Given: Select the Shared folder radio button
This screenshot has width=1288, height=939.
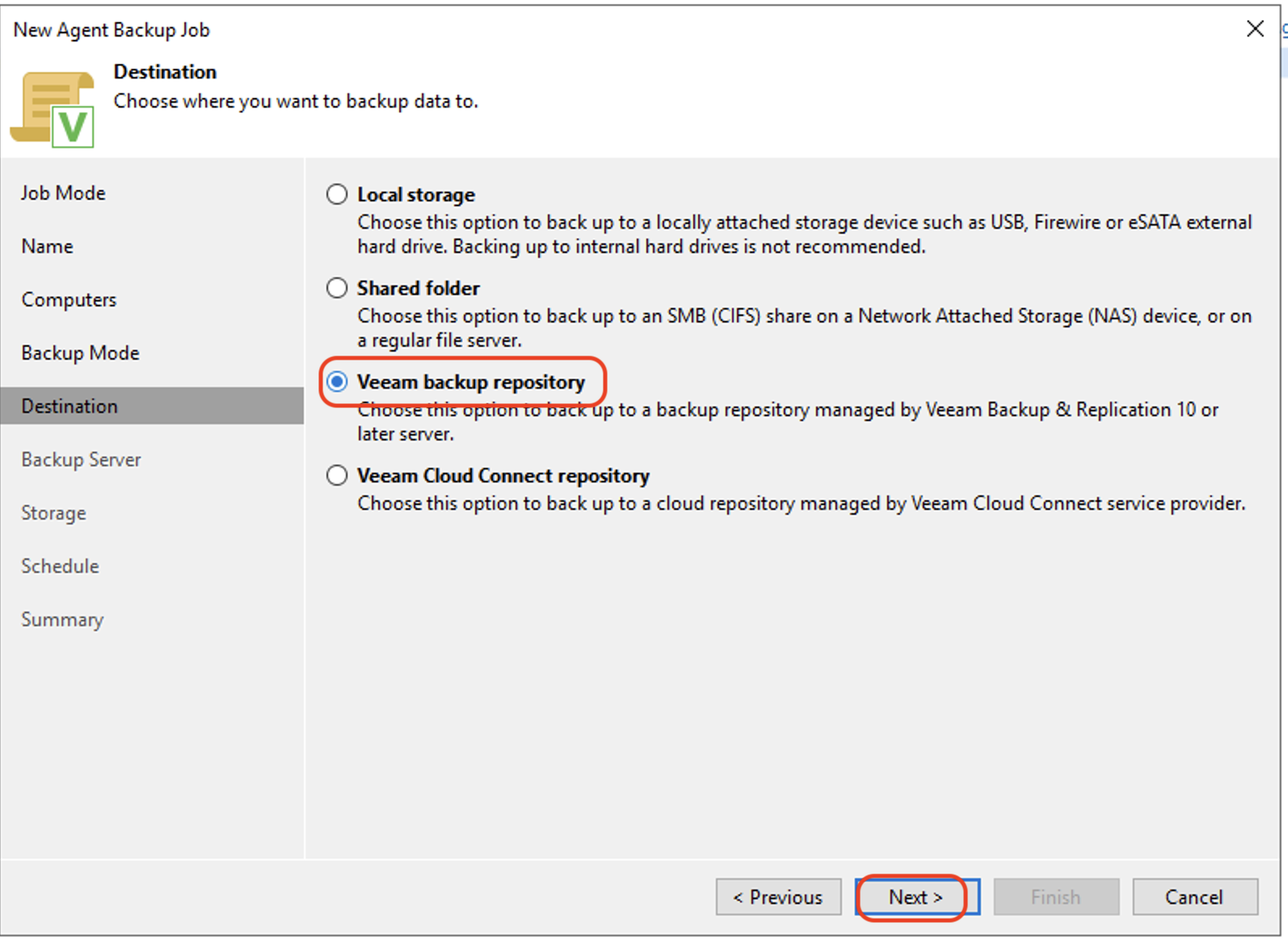Looking at the screenshot, I should tap(337, 288).
